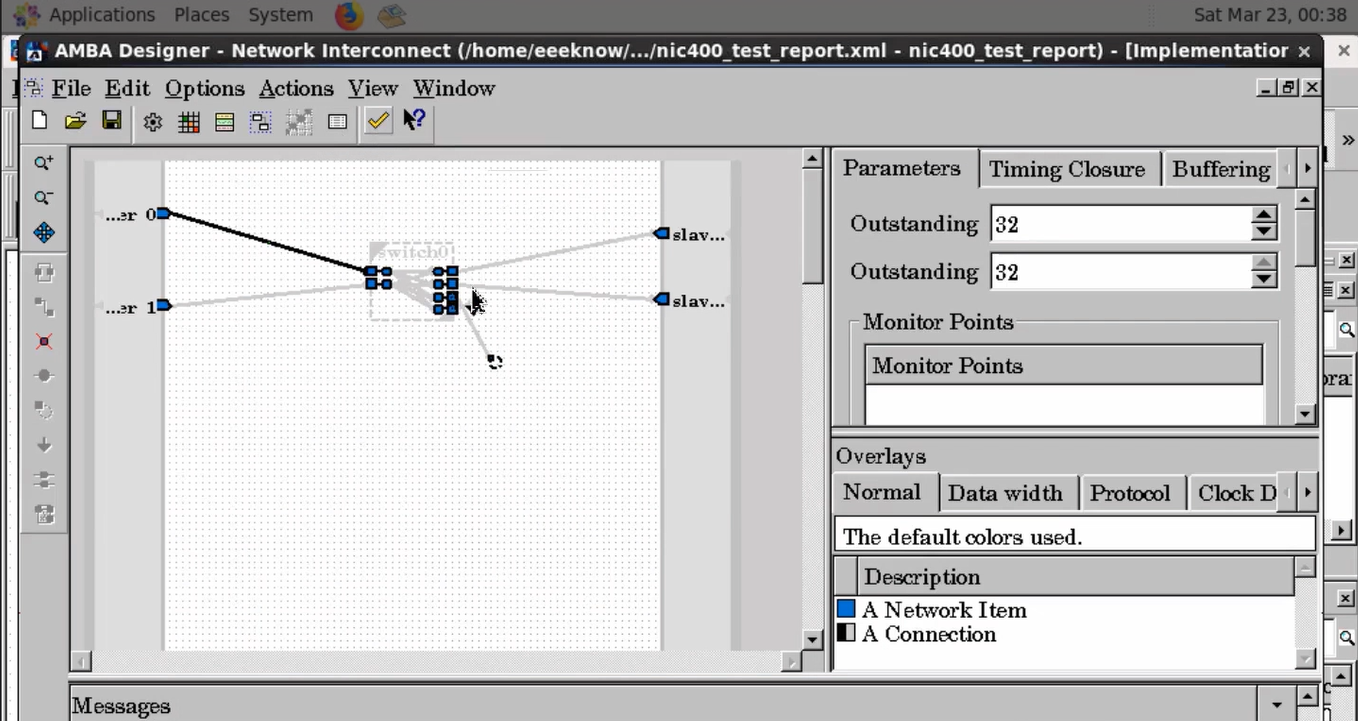Click the greyed down arrow tool icon
Image resolution: width=1358 pixels, height=721 pixels.
[x=44, y=445]
